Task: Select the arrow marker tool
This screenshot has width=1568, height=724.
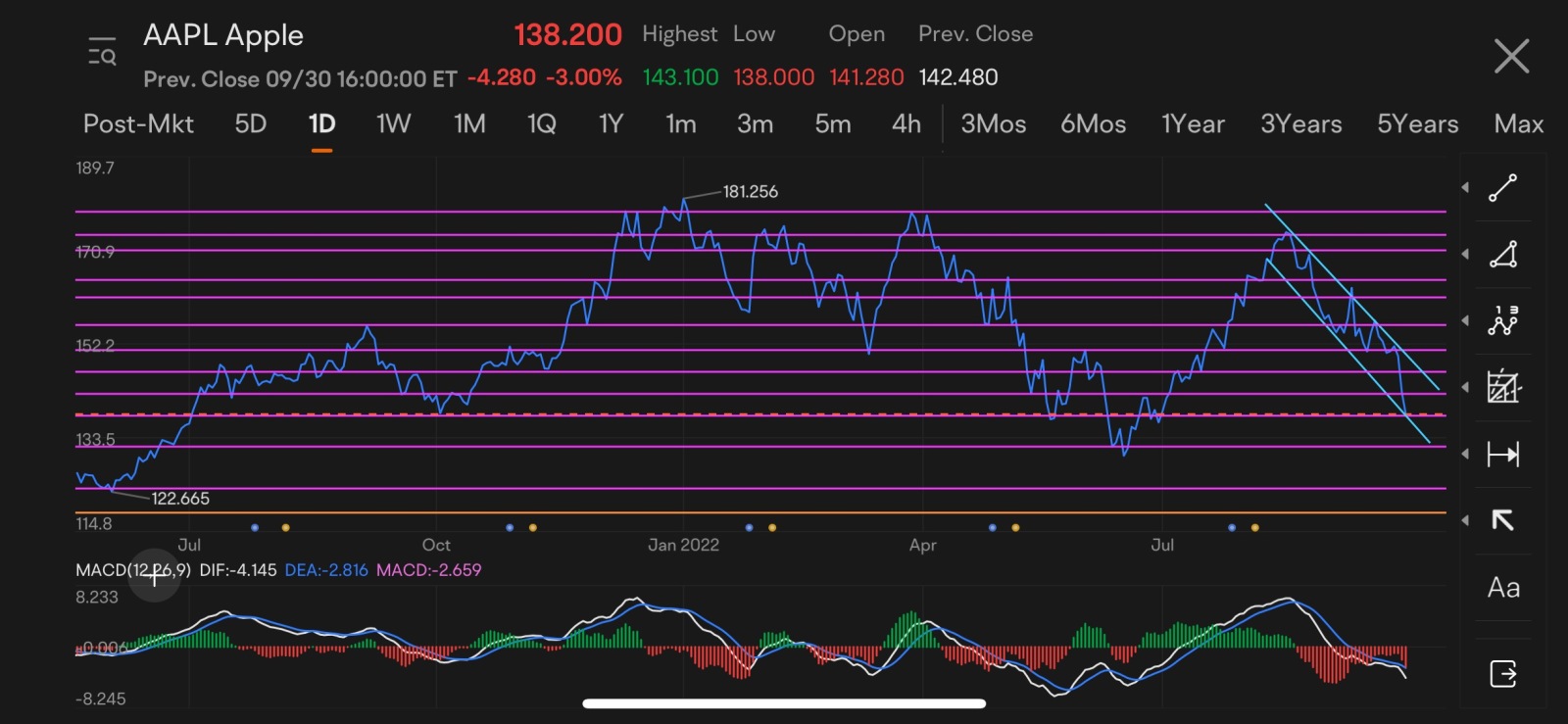Action: point(1502,520)
